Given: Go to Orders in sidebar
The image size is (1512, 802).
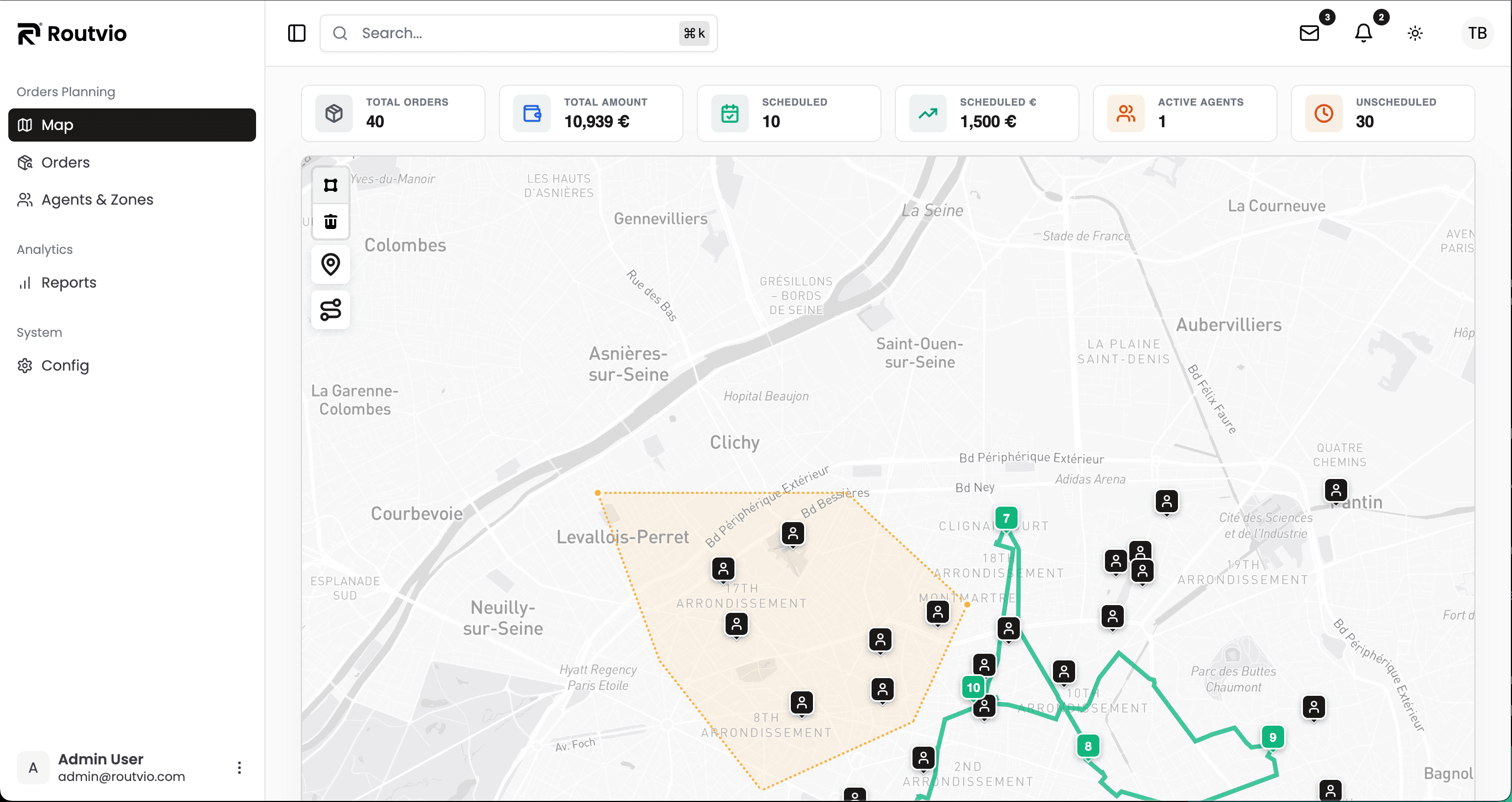Looking at the screenshot, I should (x=132, y=162).
